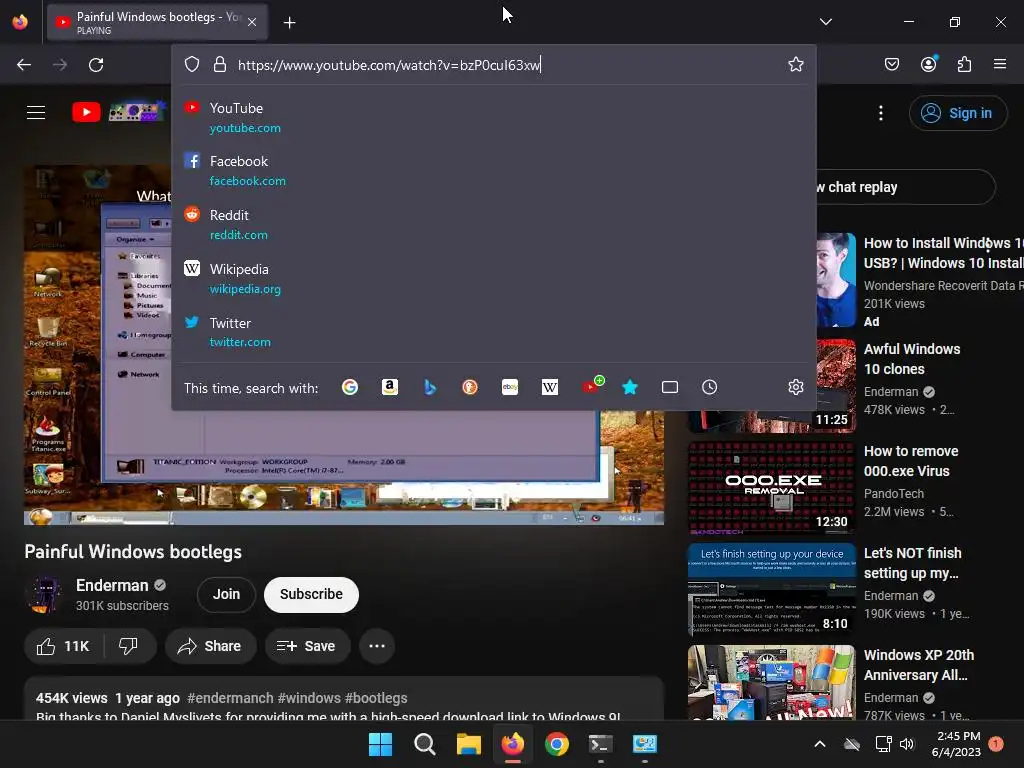Screen dimensions: 1024x768
Task: Search this time with DuckDuckGo
Action: tap(470, 387)
